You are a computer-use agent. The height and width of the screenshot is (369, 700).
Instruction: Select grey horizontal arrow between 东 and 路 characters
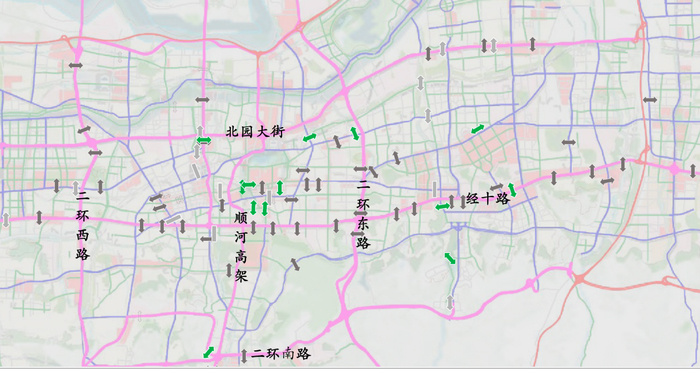click(358, 234)
